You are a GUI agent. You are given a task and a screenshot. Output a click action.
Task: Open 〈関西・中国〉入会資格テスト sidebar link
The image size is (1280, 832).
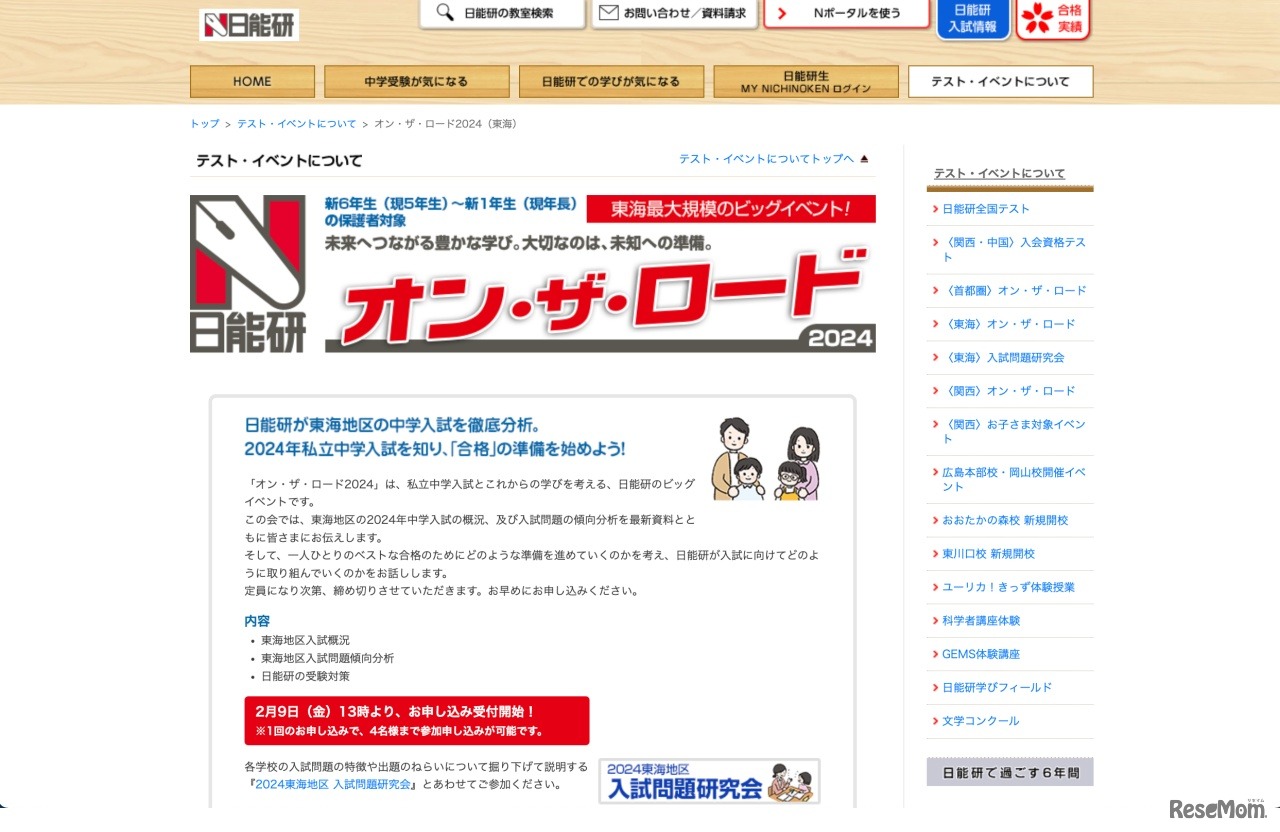pos(1014,250)
